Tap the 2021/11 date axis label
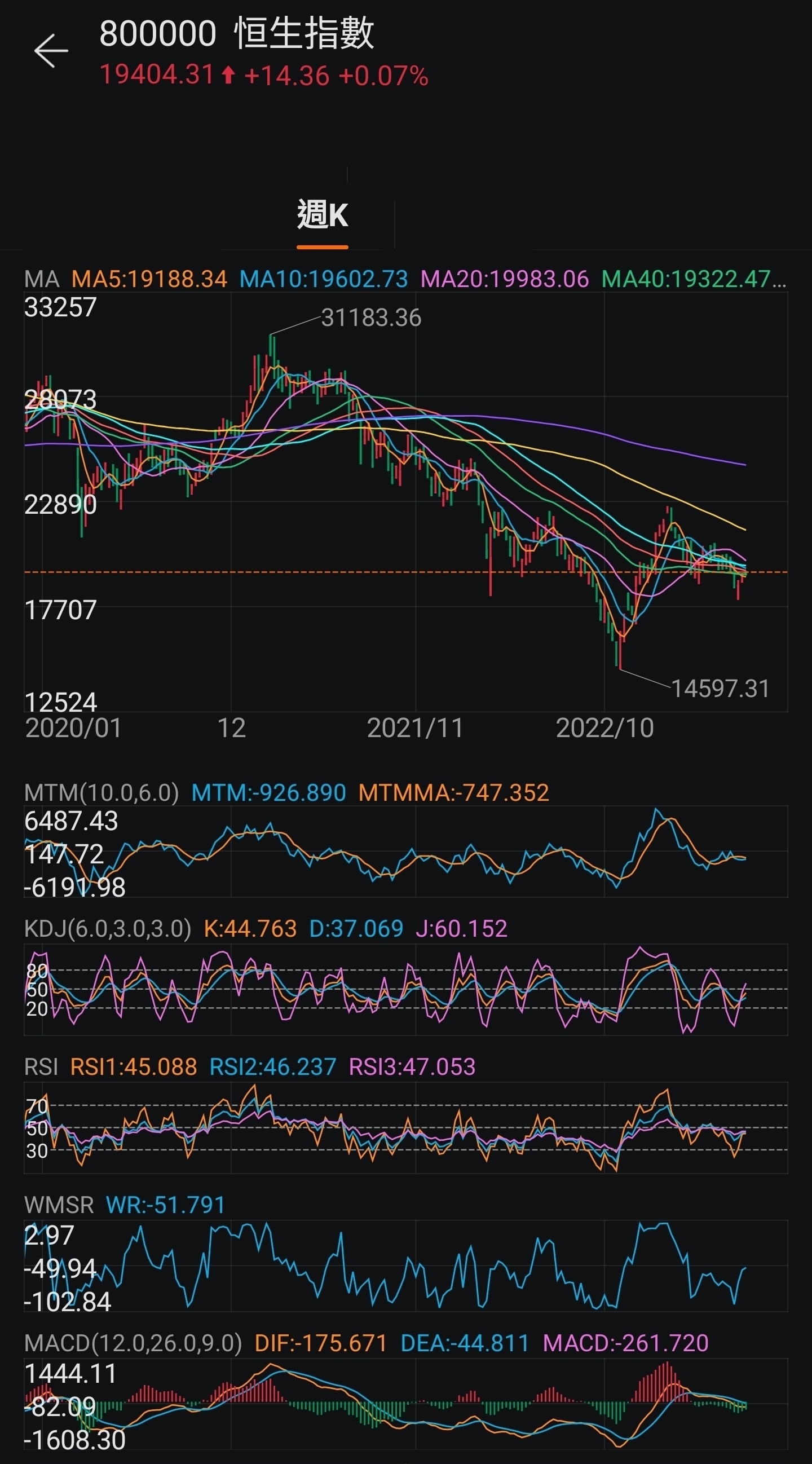This screenshot has height=1464, width=812. (x=416, y=728)
